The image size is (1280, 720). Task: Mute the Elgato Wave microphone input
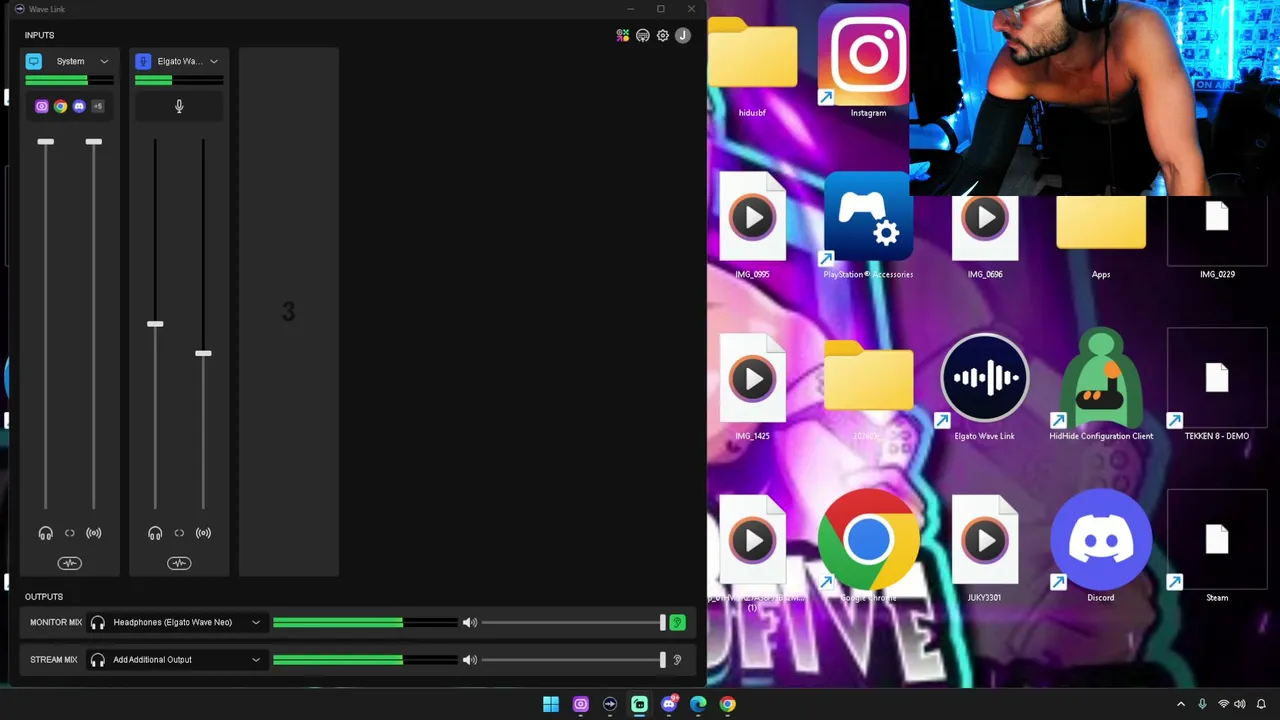[179, 106]
